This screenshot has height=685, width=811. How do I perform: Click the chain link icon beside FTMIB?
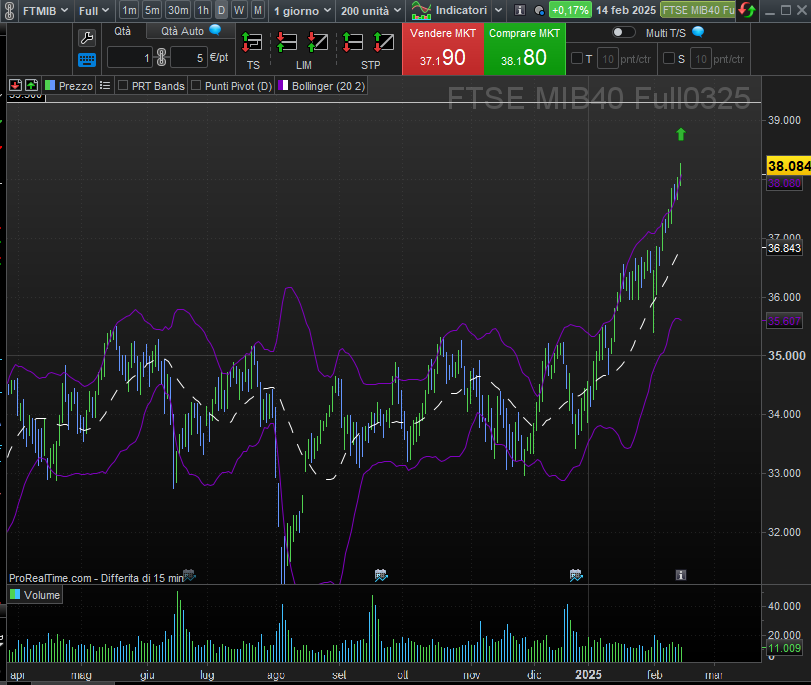click(10, 10)
